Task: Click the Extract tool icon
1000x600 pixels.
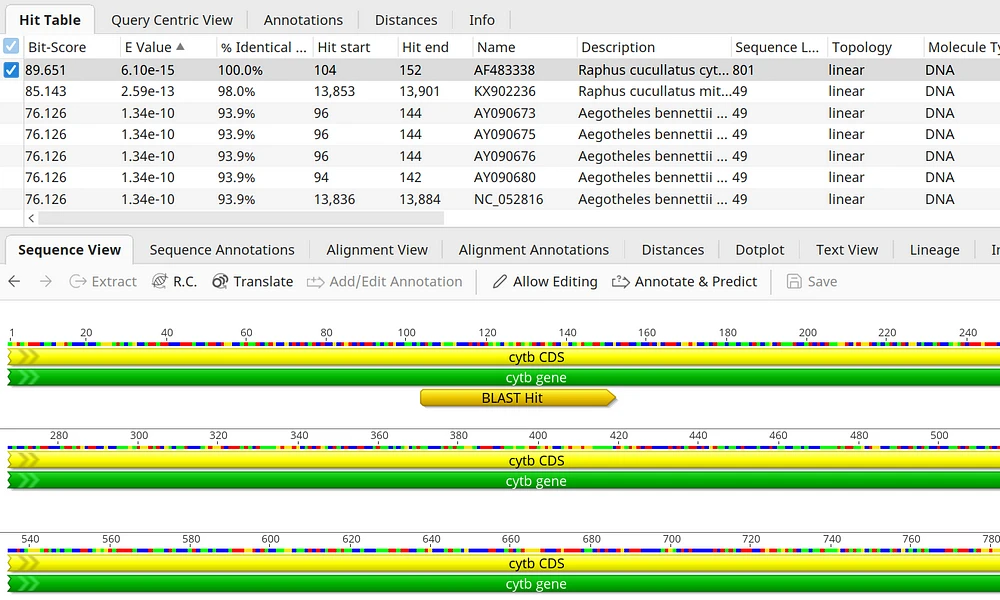Action: click(78, 282)
